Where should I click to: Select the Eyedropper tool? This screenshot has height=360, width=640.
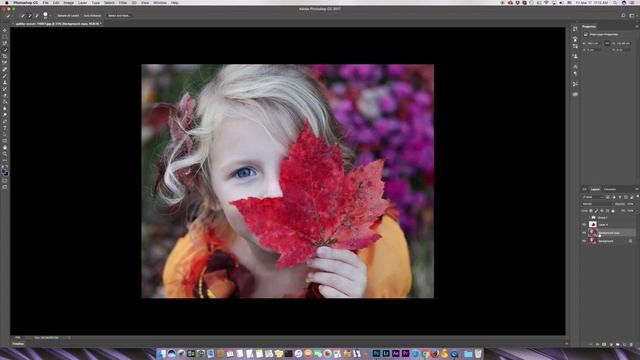(x=5, y=62)
